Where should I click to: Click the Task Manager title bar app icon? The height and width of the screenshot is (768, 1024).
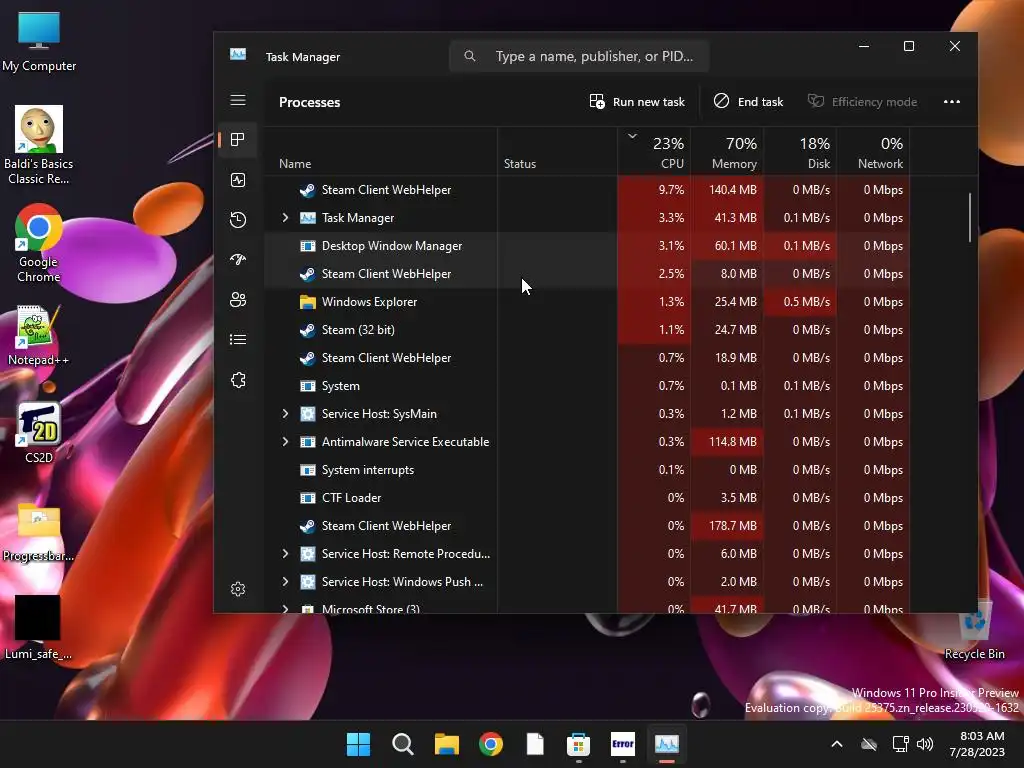tap(238, 54)
